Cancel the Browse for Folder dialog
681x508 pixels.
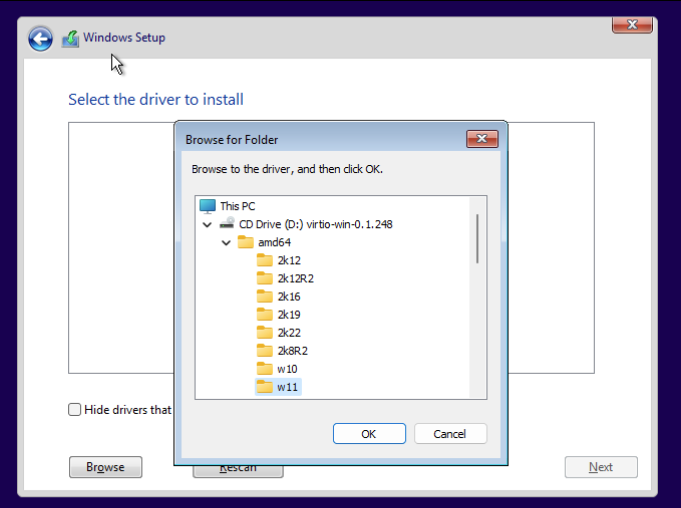click(x=450, y=434)
